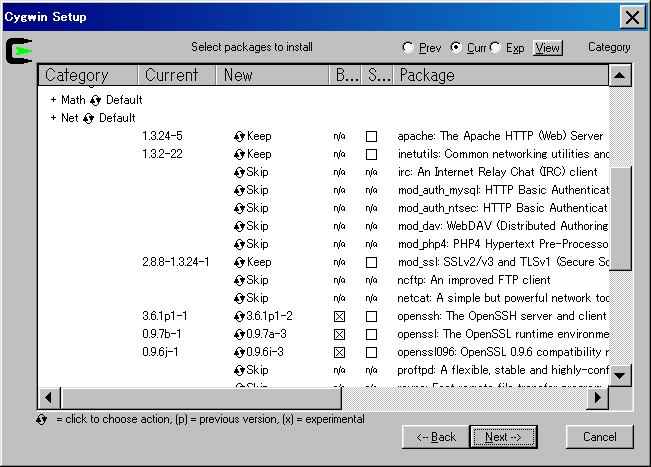Proceed with the Next --> button

[503, 437]
